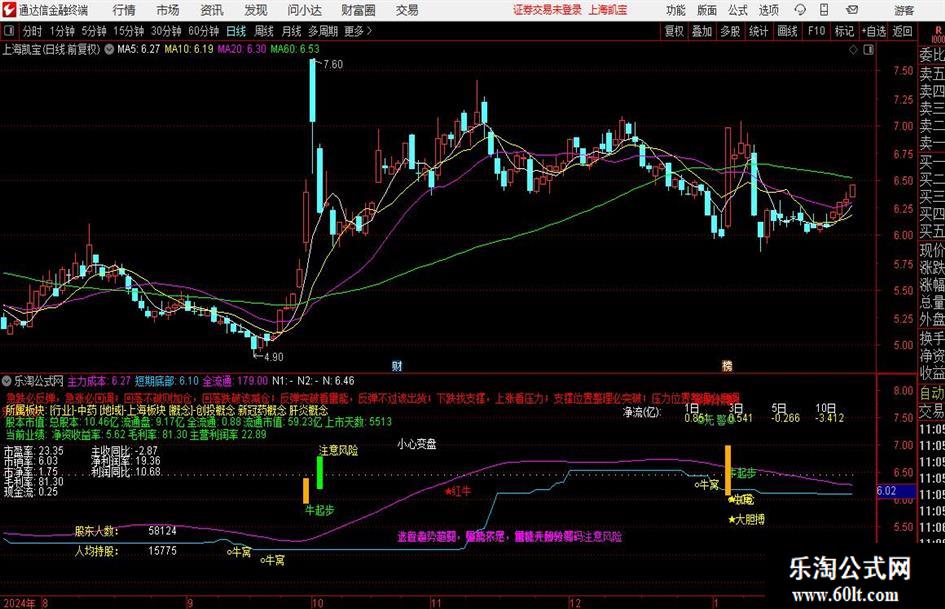Click the ★红牛 signal label
This screenshot has height=609, width=945.
458,491
